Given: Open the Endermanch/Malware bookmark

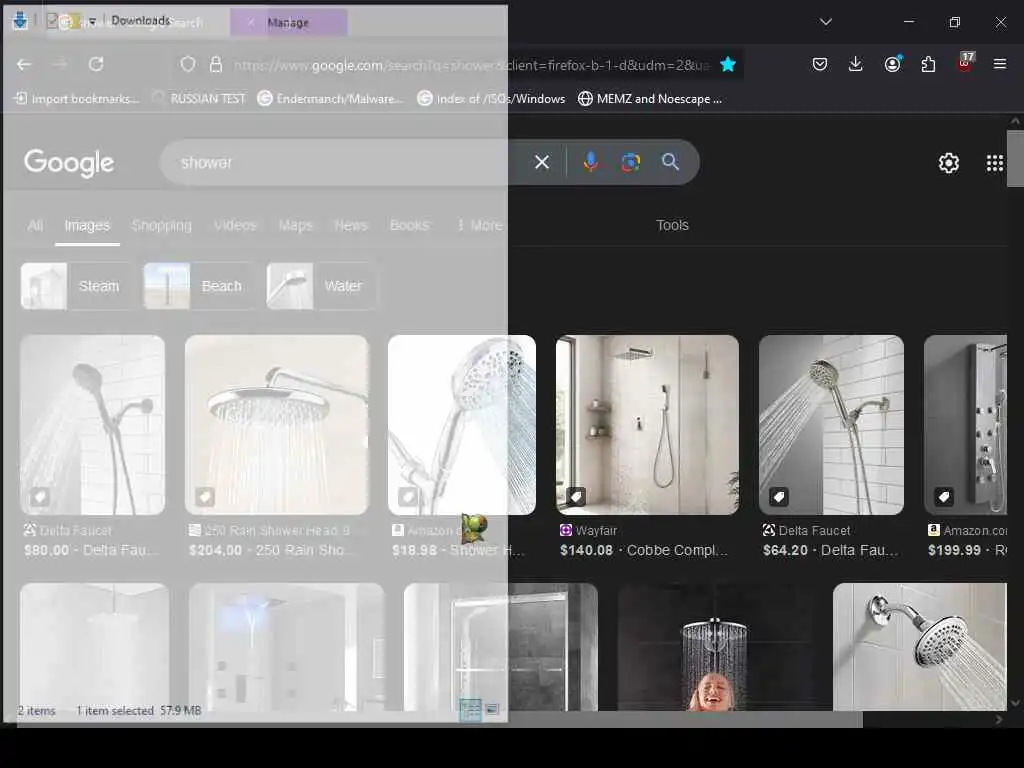Looking at the screenshot, I should pyautogui.click(x=330, y=99).
